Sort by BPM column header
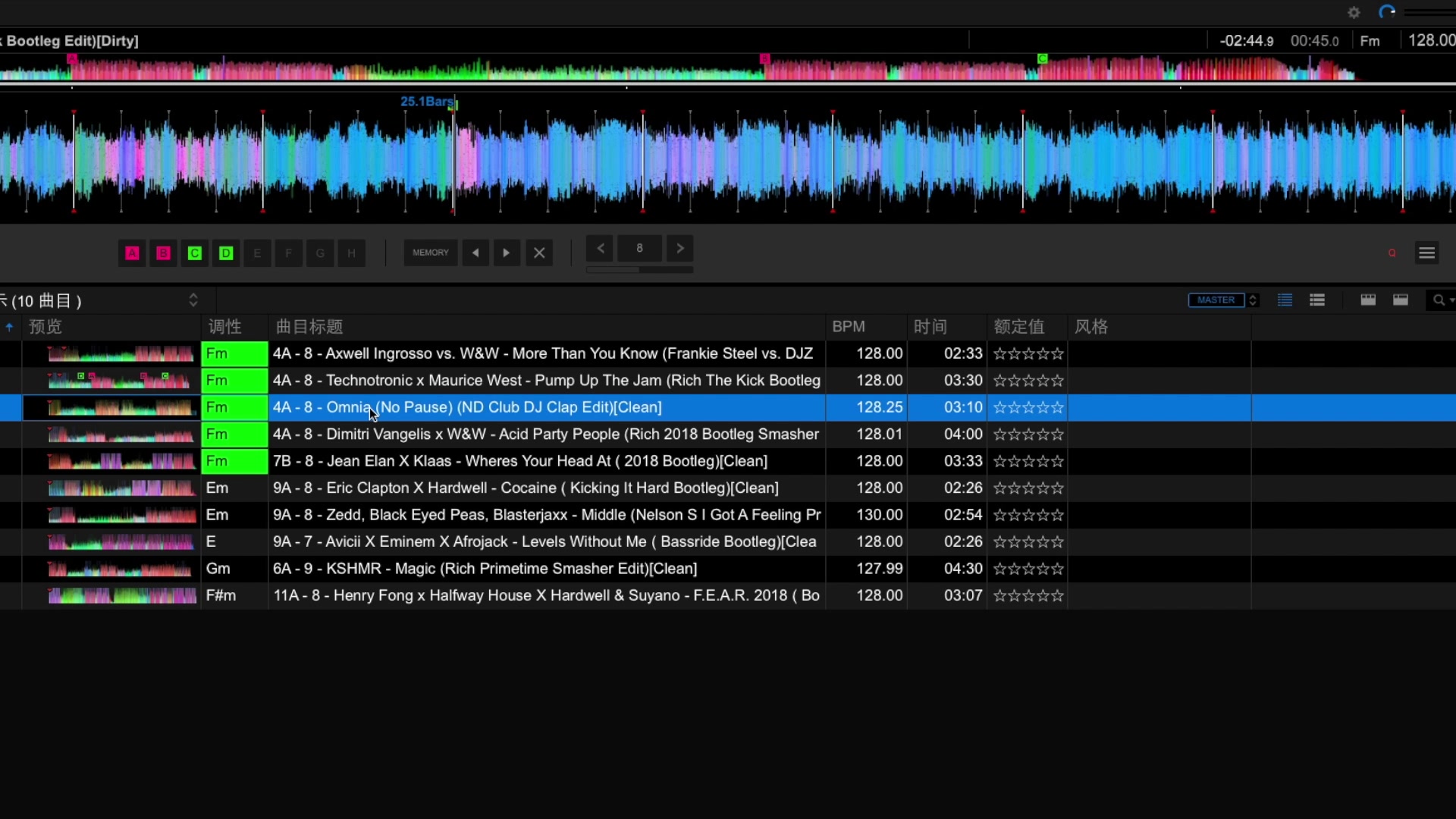This screenshot has width=1456, height=819. pyautogui.click(x=849, y=327)
